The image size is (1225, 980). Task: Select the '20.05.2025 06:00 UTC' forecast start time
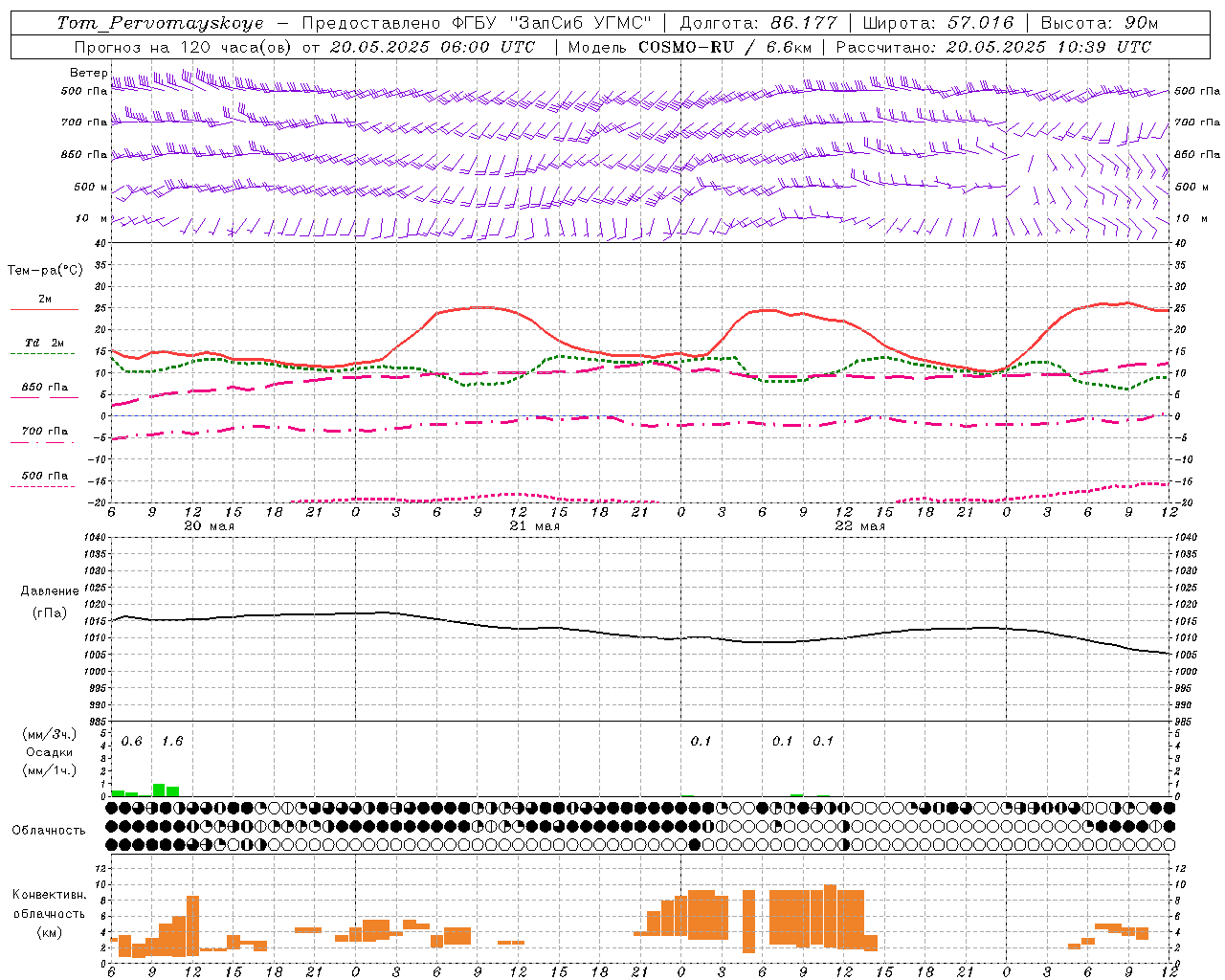[x=433, y=47]
